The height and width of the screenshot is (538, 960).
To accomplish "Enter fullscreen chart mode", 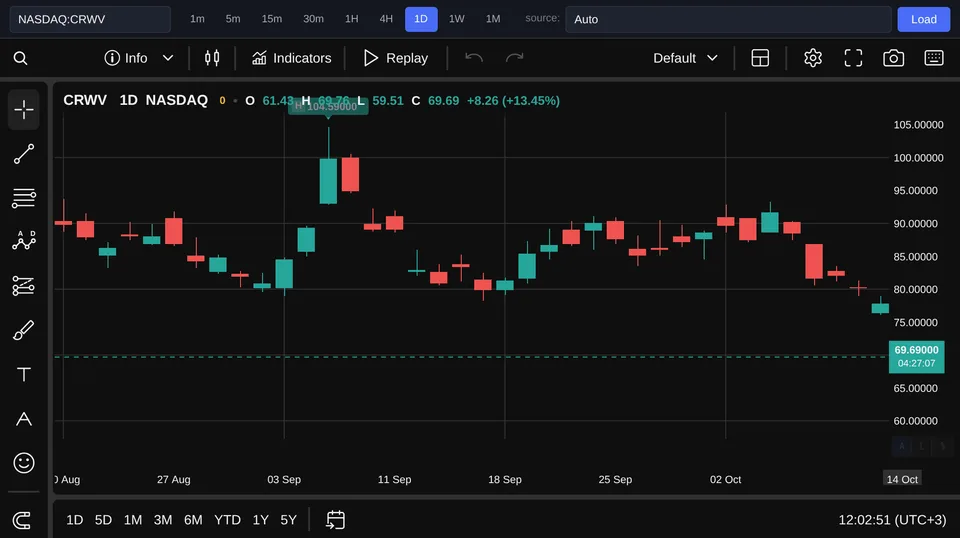I will [853, 58].
